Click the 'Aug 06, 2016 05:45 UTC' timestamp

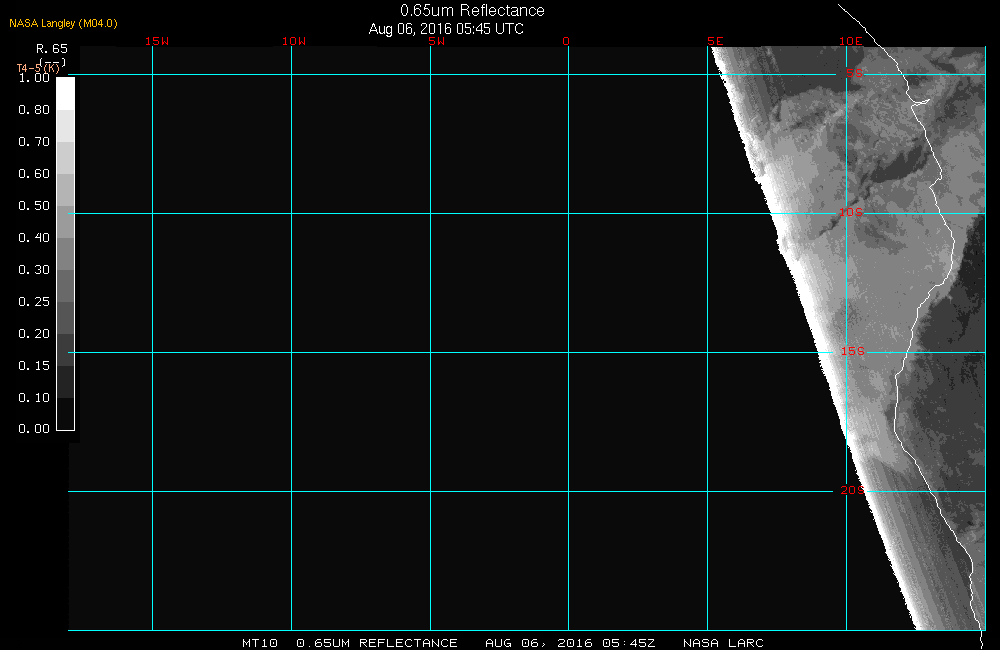(x=446, y=29)
